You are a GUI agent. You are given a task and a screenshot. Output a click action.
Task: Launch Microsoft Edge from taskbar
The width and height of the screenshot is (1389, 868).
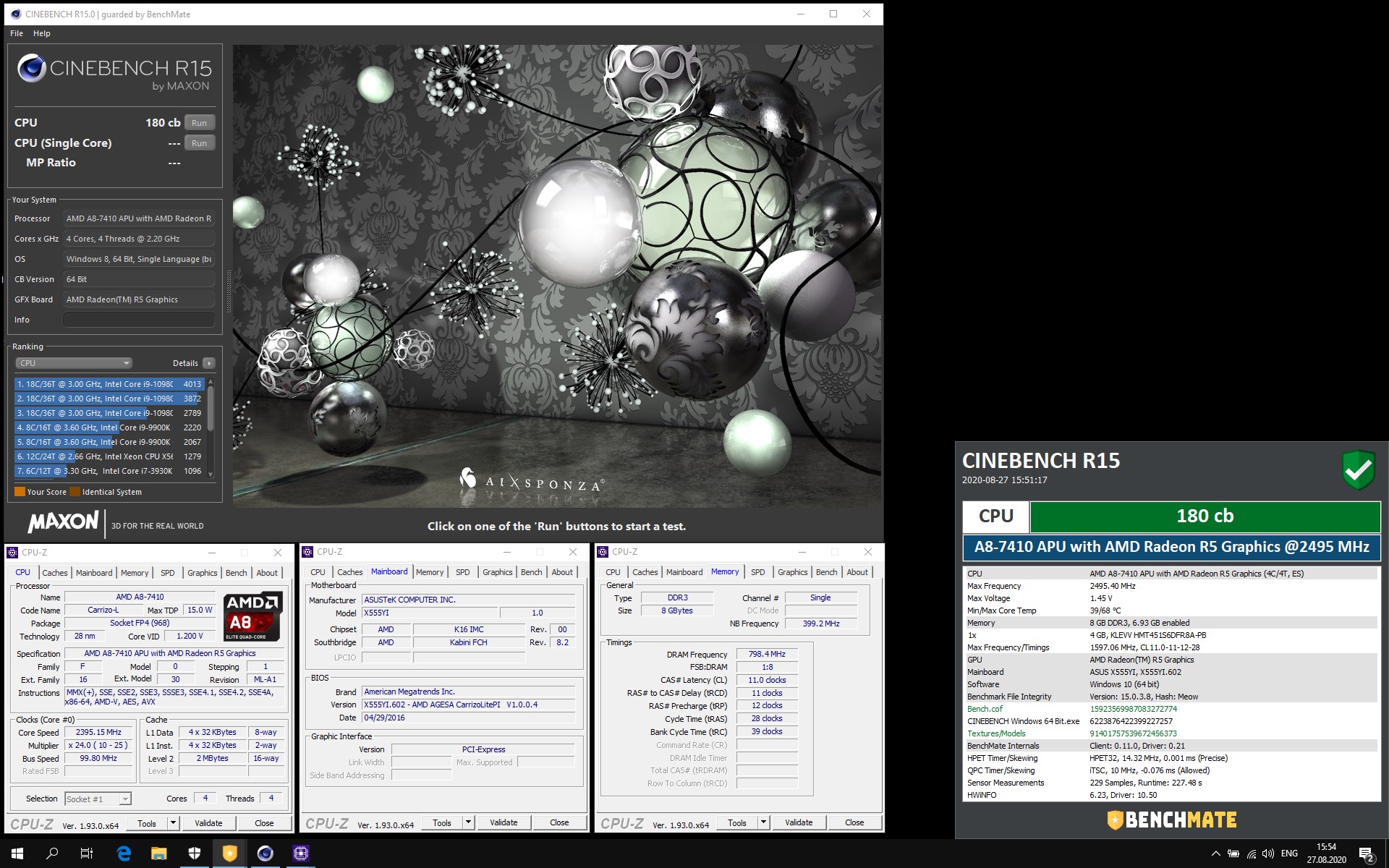[124, 854]
